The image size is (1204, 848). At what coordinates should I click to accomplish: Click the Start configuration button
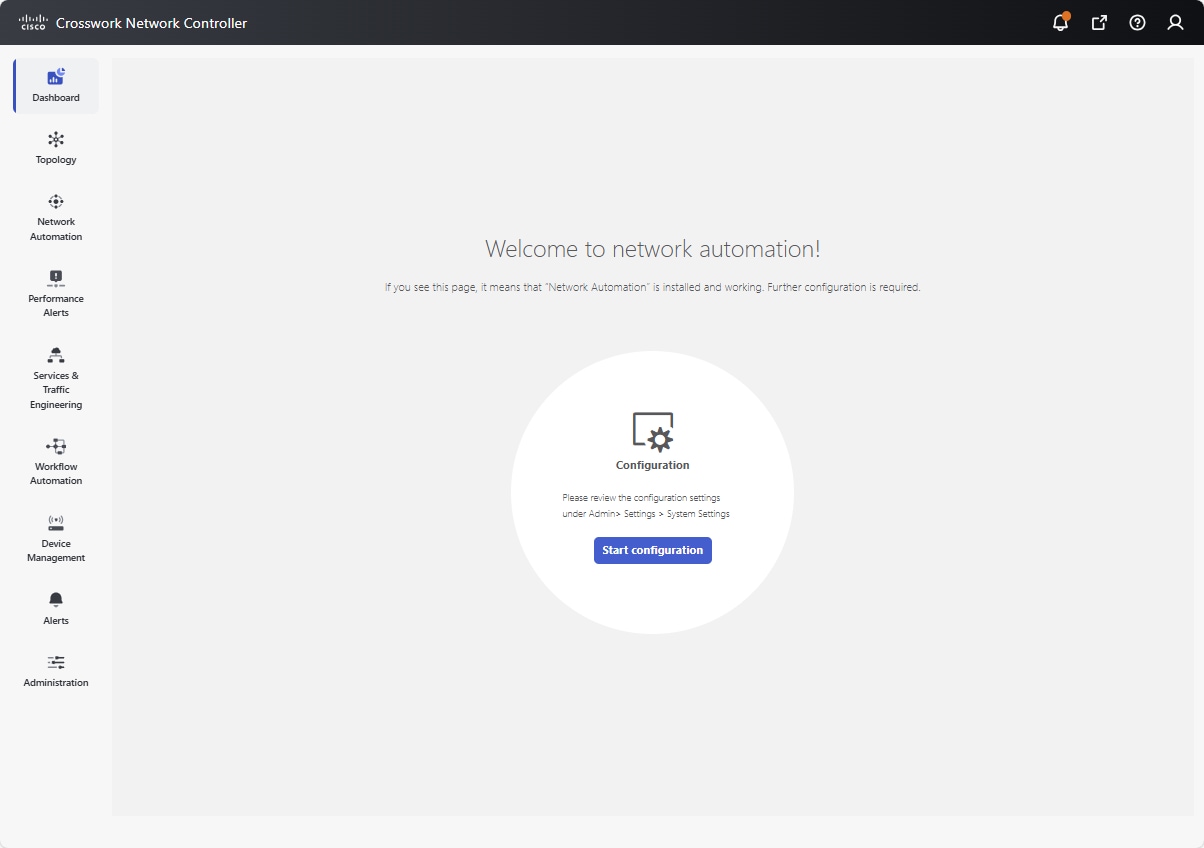coord(653,550)
